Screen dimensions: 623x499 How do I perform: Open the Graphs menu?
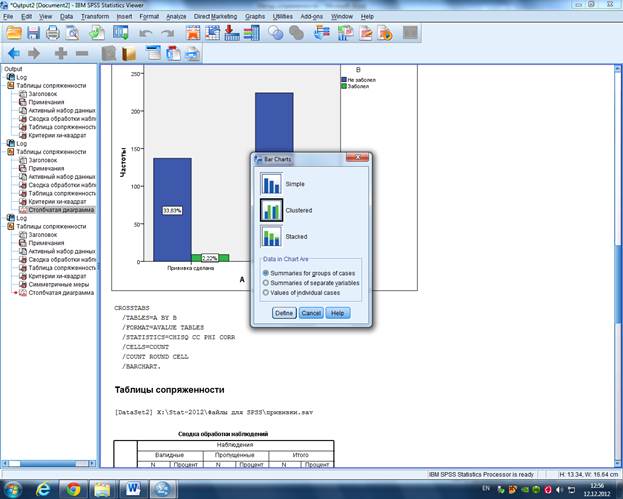click(255, 16)
